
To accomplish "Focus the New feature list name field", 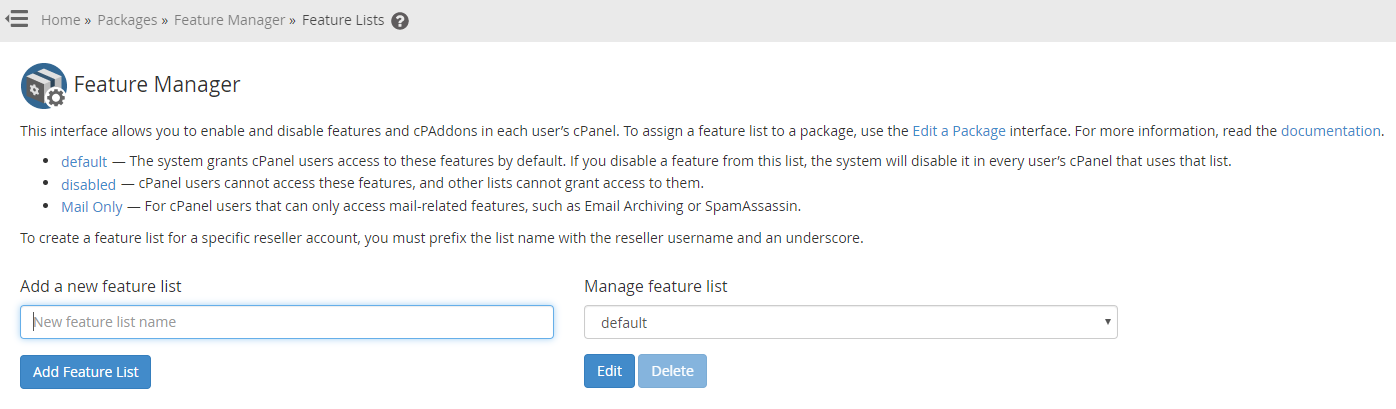I will (x=287, y=322).
